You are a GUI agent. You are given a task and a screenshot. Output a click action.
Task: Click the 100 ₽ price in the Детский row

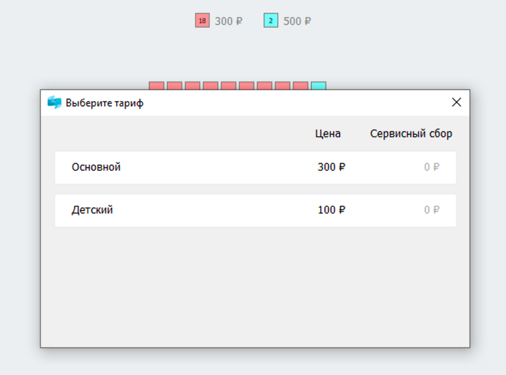click(331, 210)
